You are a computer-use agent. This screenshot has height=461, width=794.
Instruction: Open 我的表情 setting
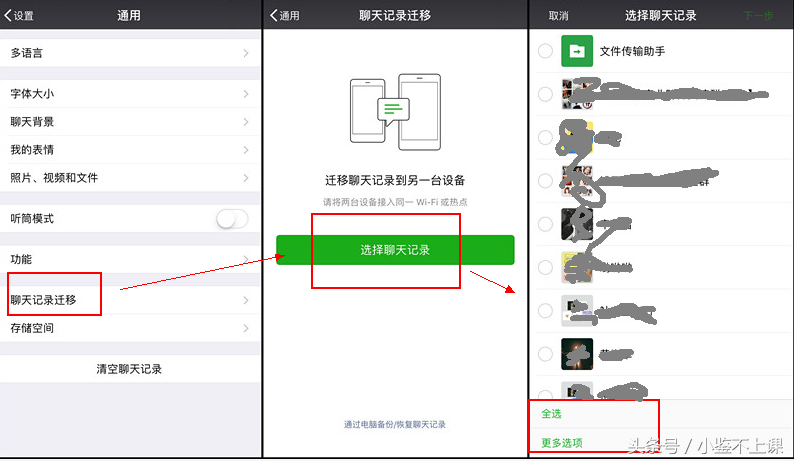[130, 149]
